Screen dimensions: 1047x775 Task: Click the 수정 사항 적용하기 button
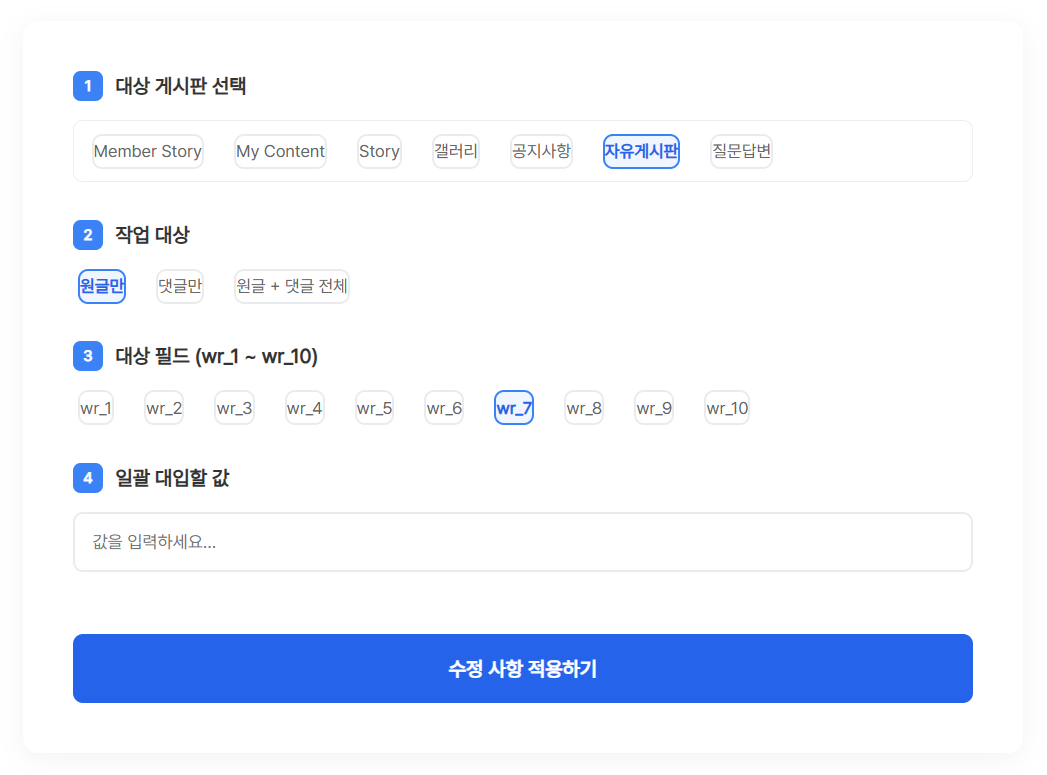pyautogui.click(x=523, y=668)
